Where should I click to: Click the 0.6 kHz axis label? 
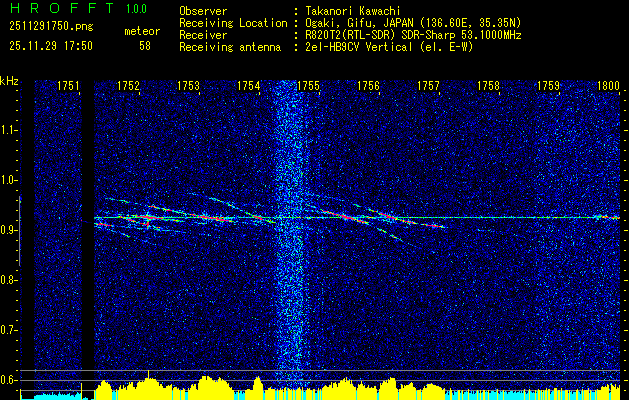pos(8,380)
